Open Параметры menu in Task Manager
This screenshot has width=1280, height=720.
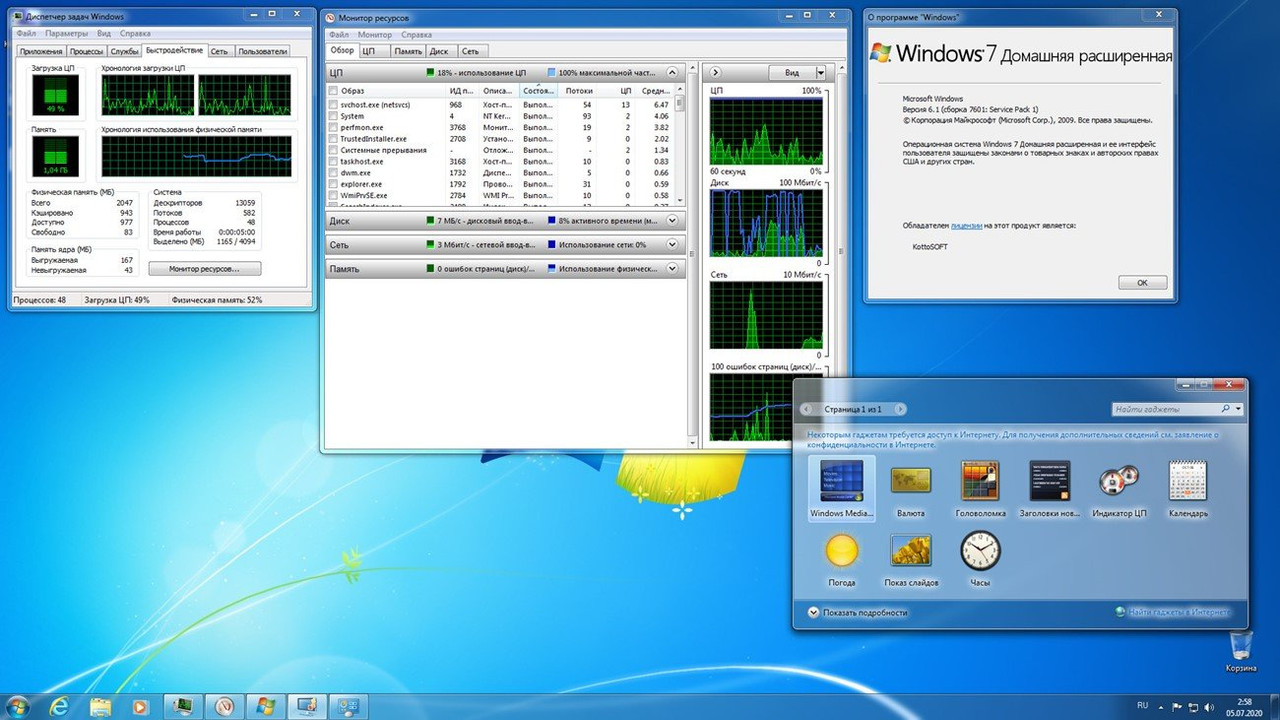[x=66, y=34]
